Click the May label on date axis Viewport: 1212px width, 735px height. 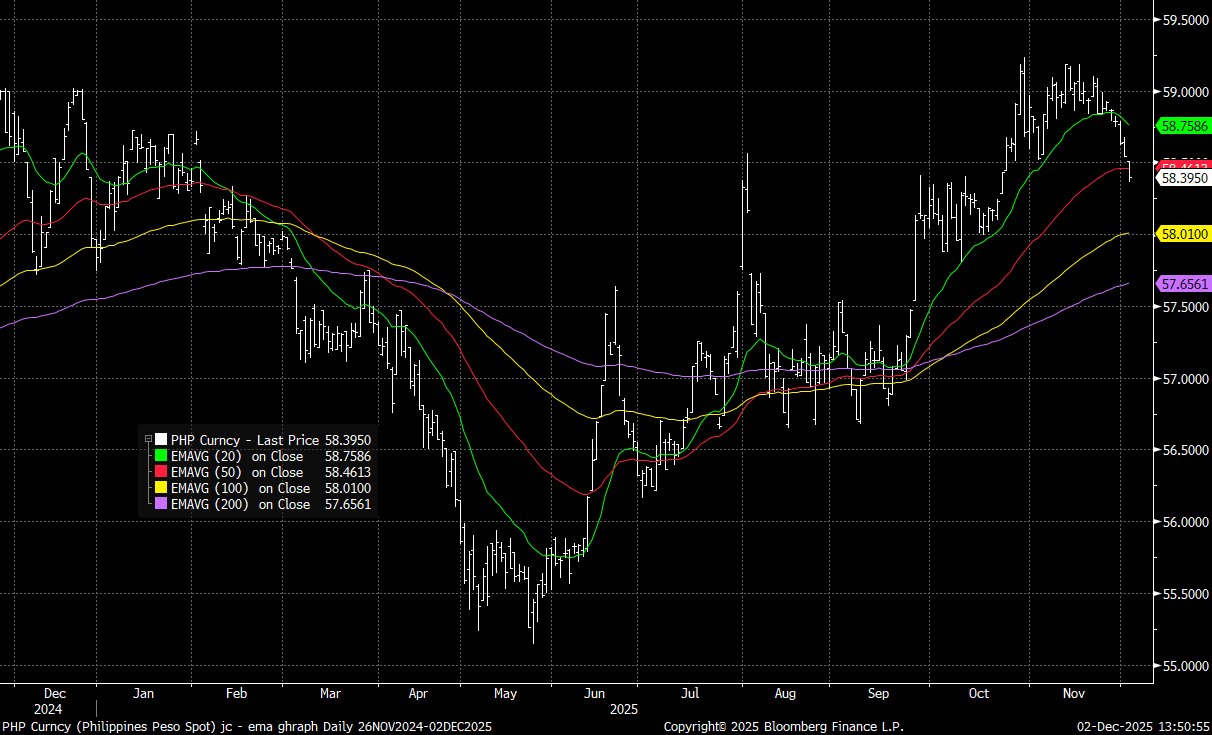pyautogui.click(x=505, y=693)
